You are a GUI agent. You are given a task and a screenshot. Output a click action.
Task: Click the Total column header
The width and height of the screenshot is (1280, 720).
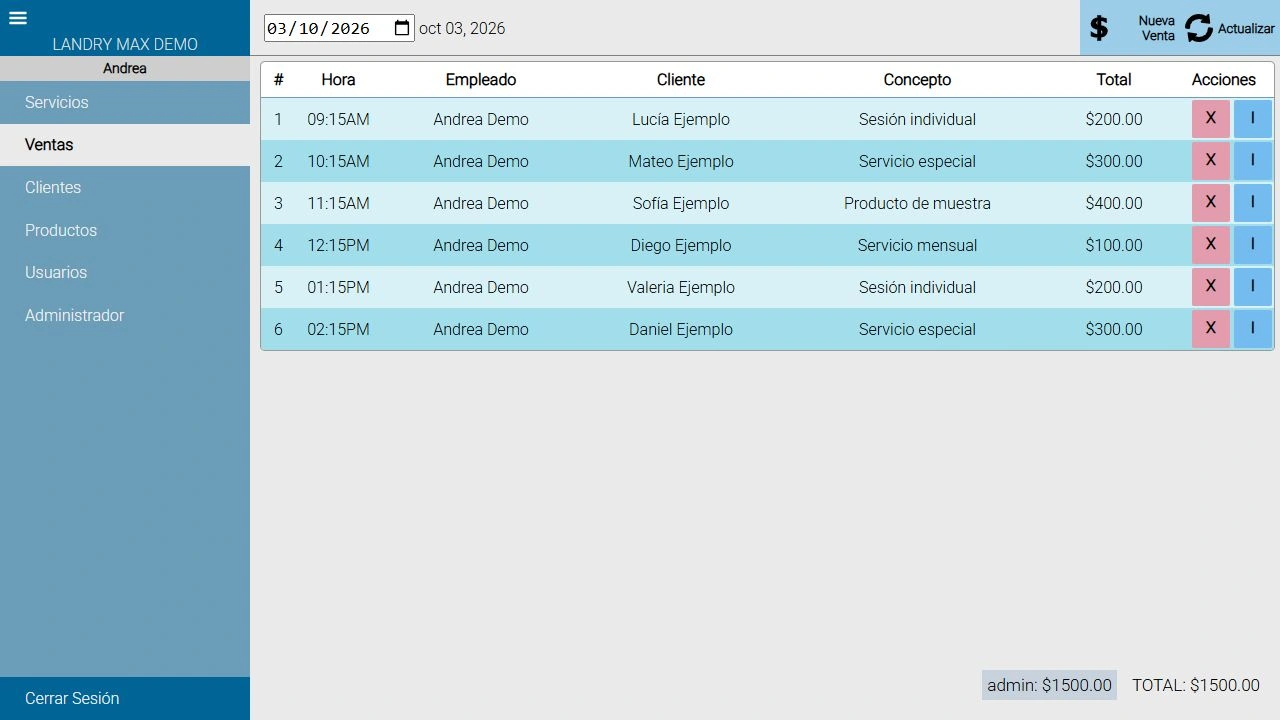coord(1114,80)
